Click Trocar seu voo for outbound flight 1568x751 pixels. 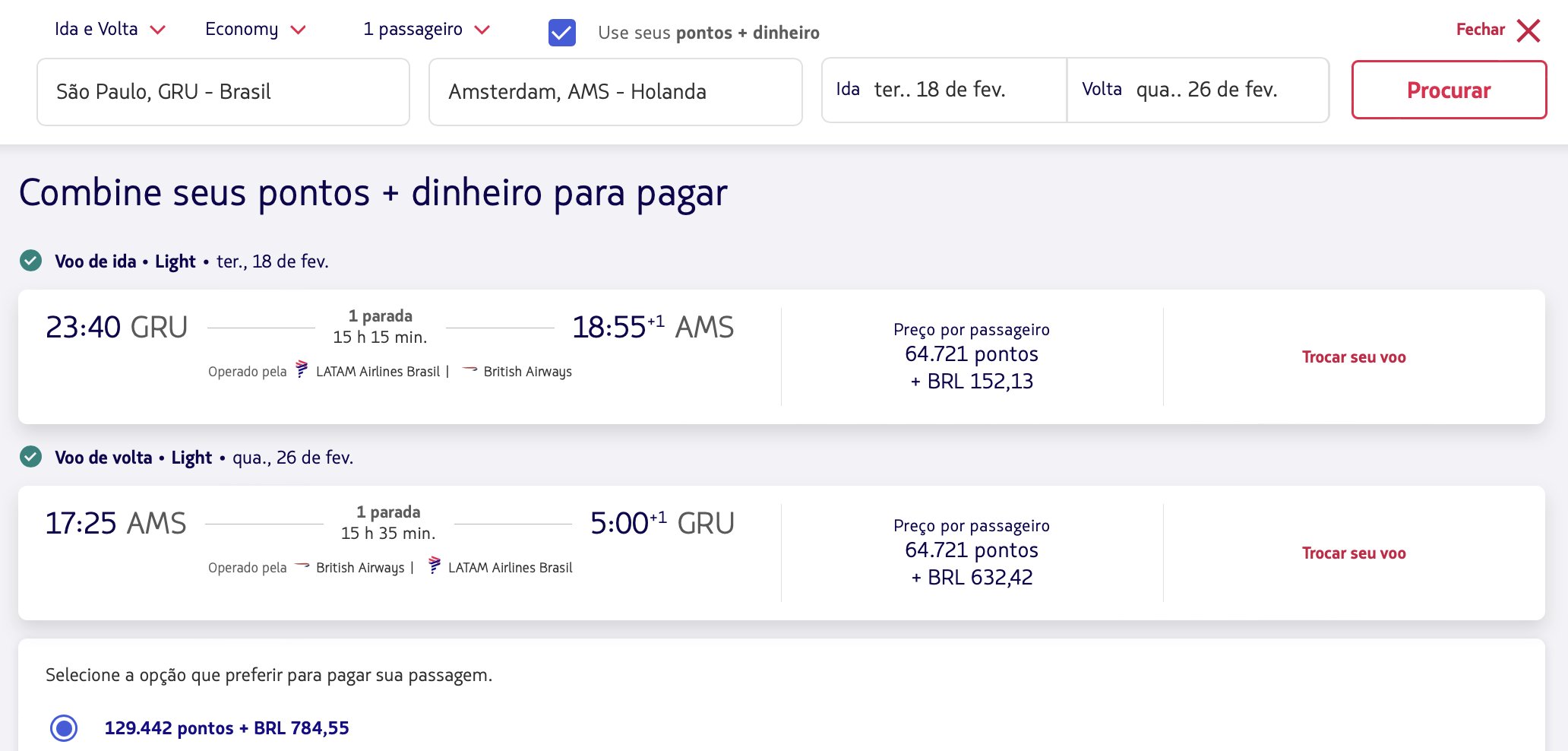click(1353, 357)
